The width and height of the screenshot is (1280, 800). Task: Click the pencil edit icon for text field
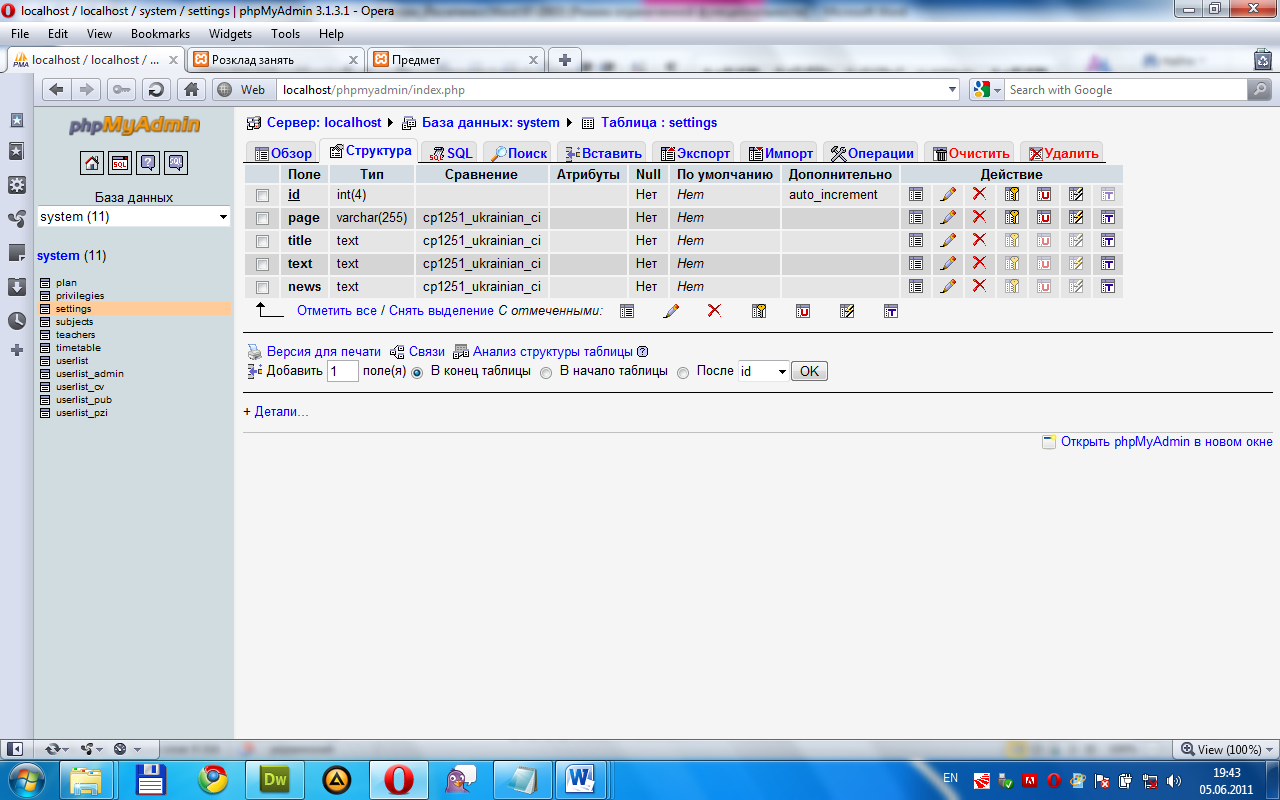click(948, 264)
